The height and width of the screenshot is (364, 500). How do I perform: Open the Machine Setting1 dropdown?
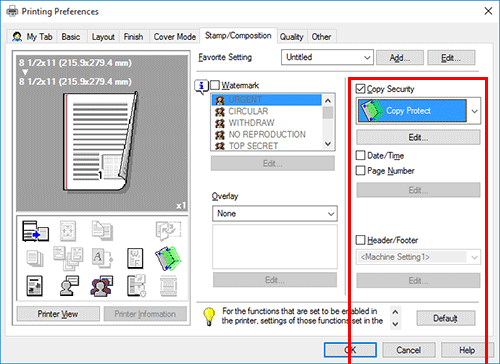[x=418, y=257]
